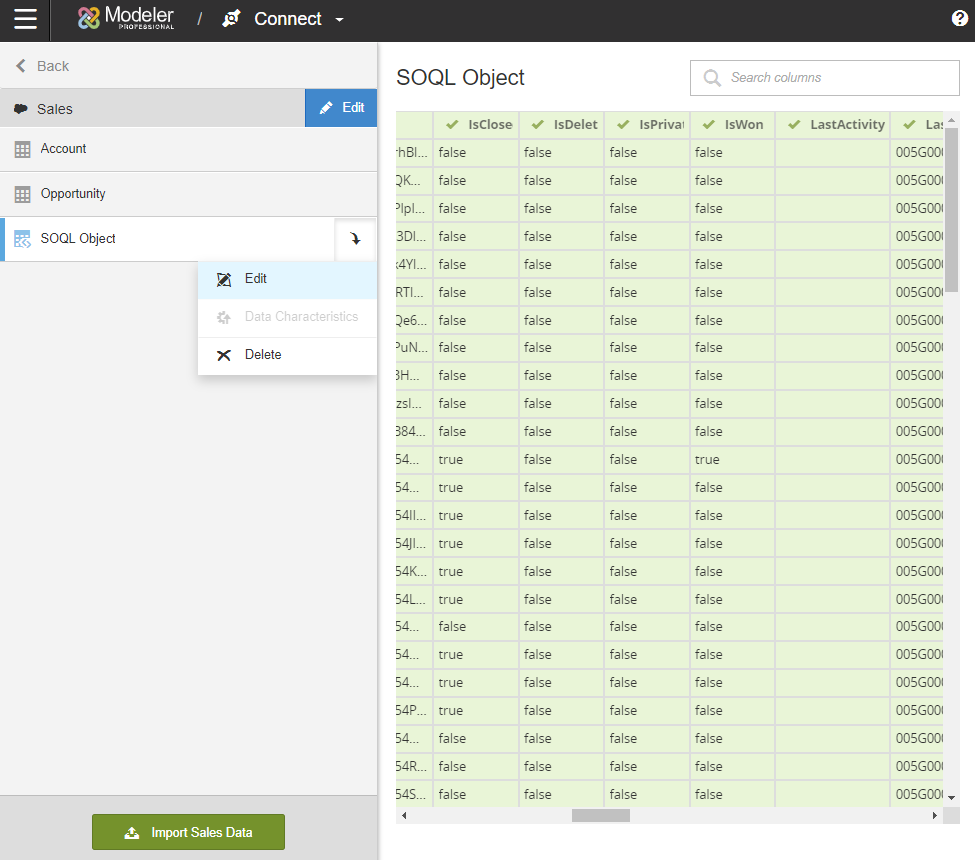Screen dimensions: 975x860
Task: Open the hamburger main menu
Action: [x=25, y=19]
